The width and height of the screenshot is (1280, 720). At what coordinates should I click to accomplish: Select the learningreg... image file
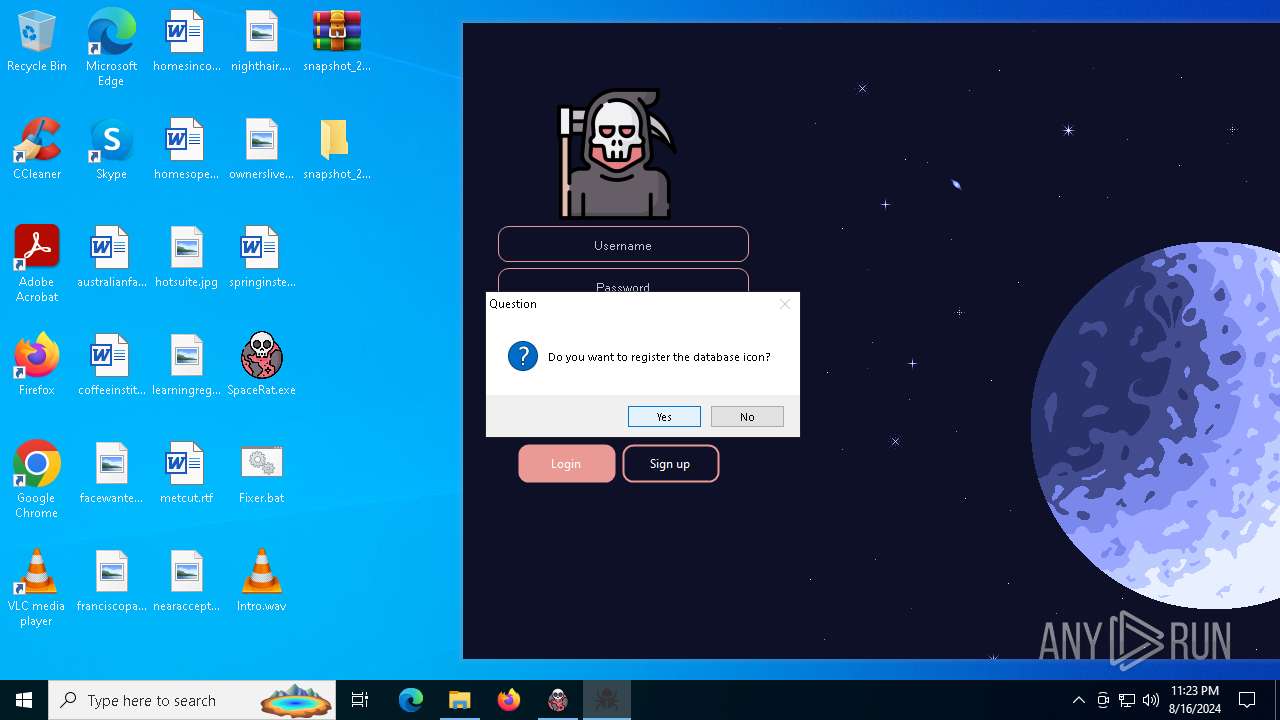pyautogui.click(x=186, y=367)
